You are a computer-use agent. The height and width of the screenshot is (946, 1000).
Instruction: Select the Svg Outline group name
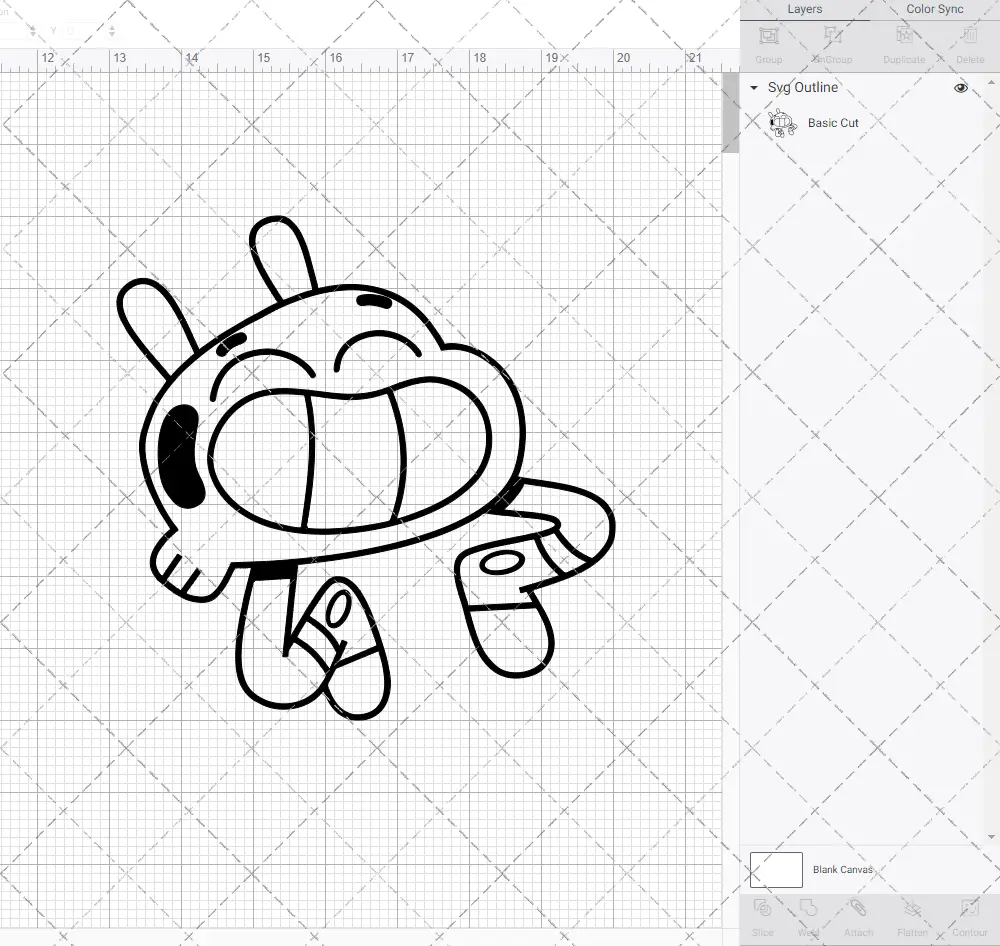point(803,87)
